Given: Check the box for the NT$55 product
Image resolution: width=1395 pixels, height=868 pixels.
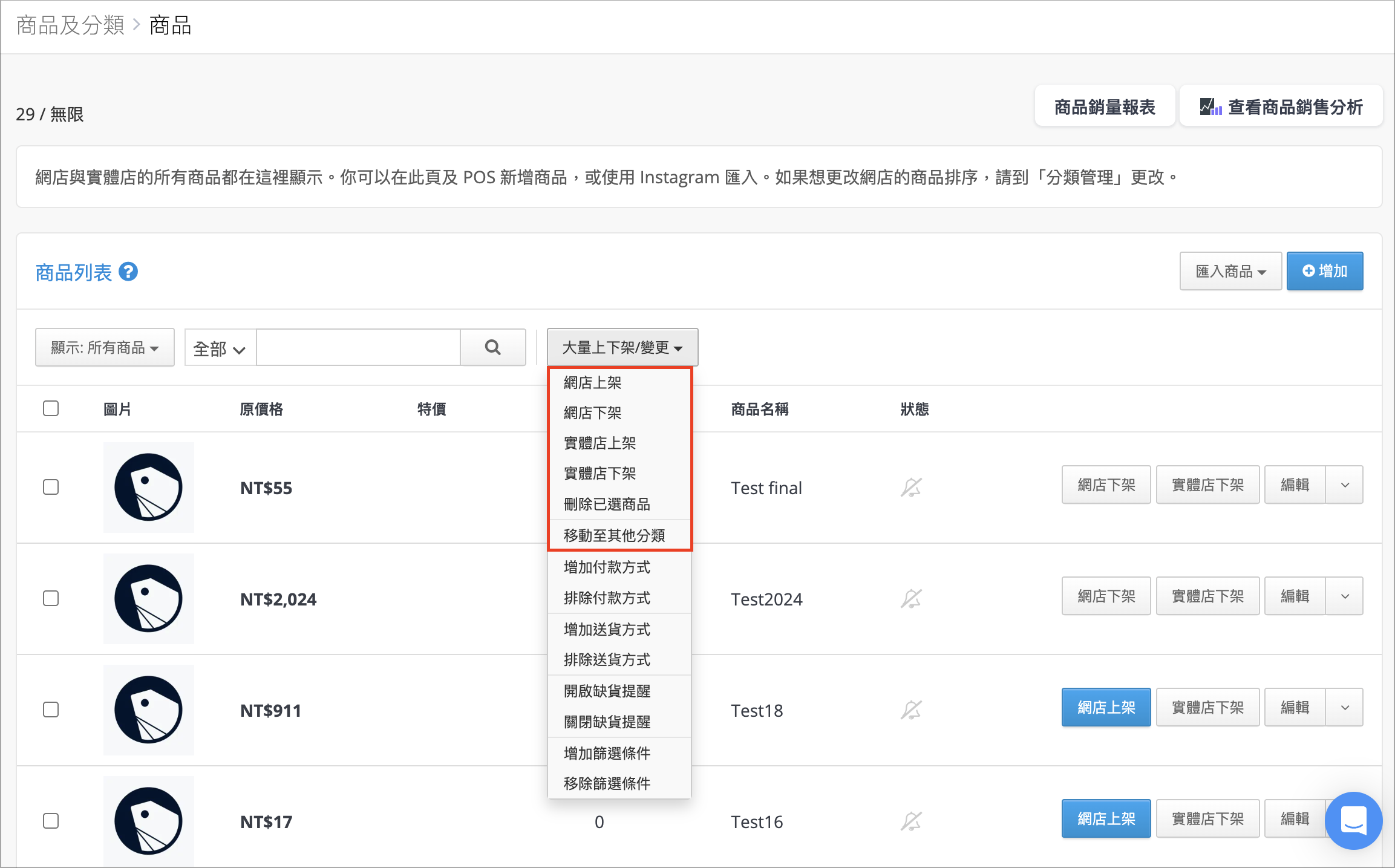Looking at the screenshot, I should [x=51, y=487].
